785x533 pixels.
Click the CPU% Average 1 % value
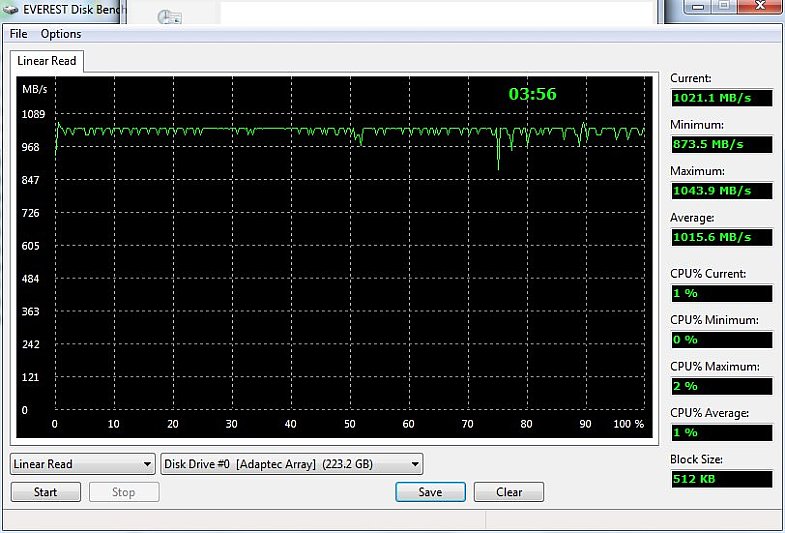click(722, 432)
